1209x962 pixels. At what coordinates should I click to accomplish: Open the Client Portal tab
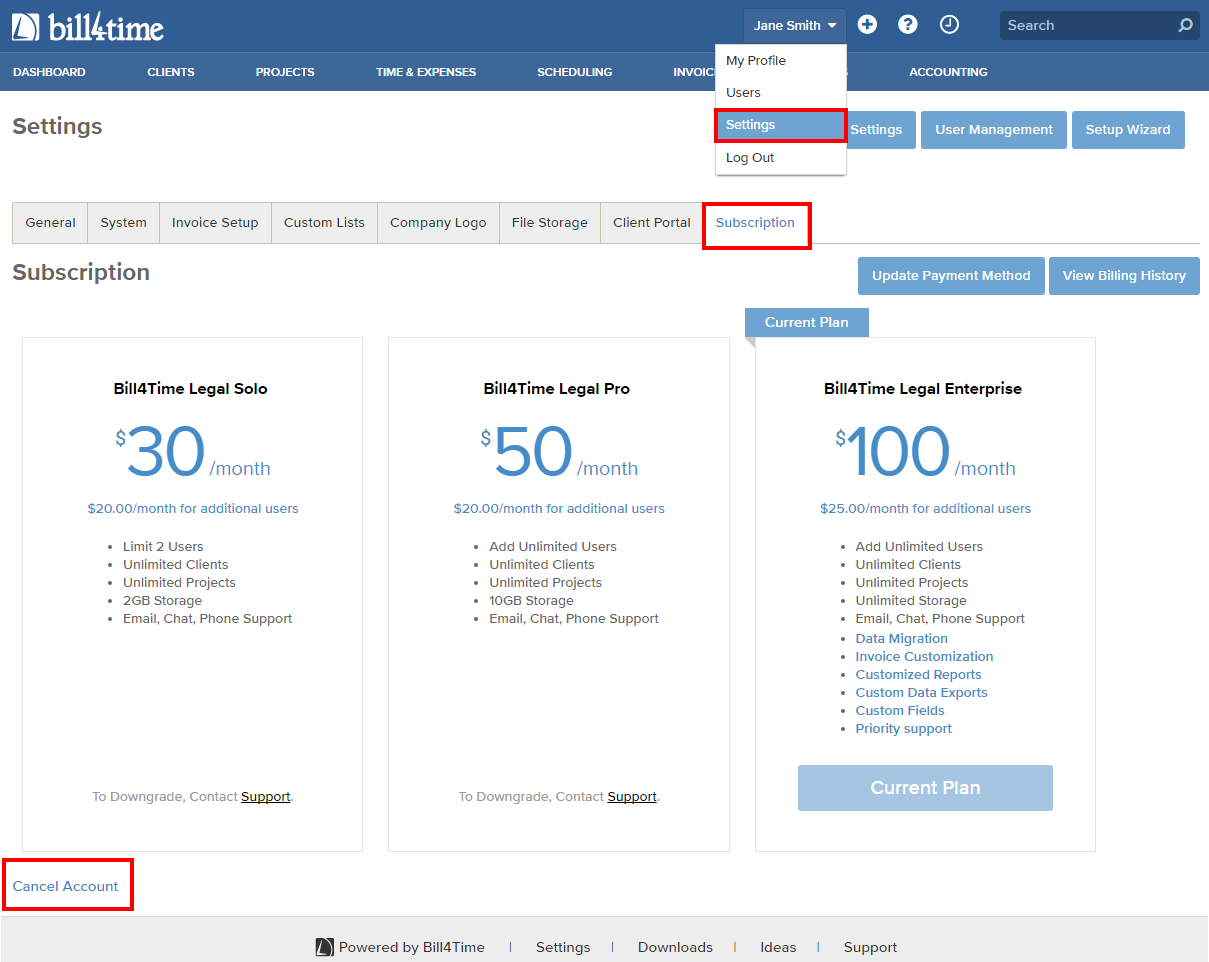pos(652,223)
